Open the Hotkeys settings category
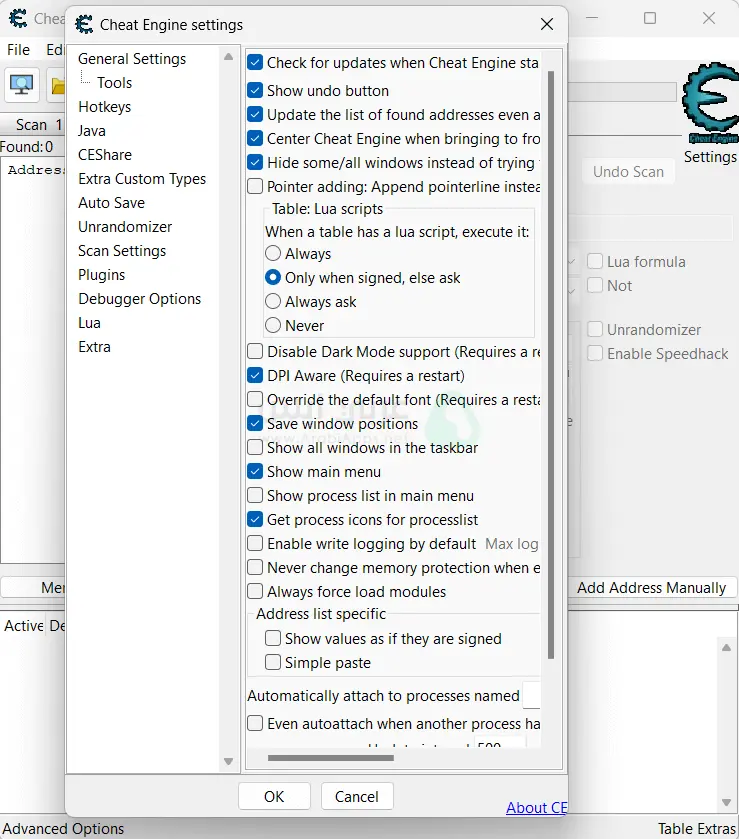 coord(104,107)
